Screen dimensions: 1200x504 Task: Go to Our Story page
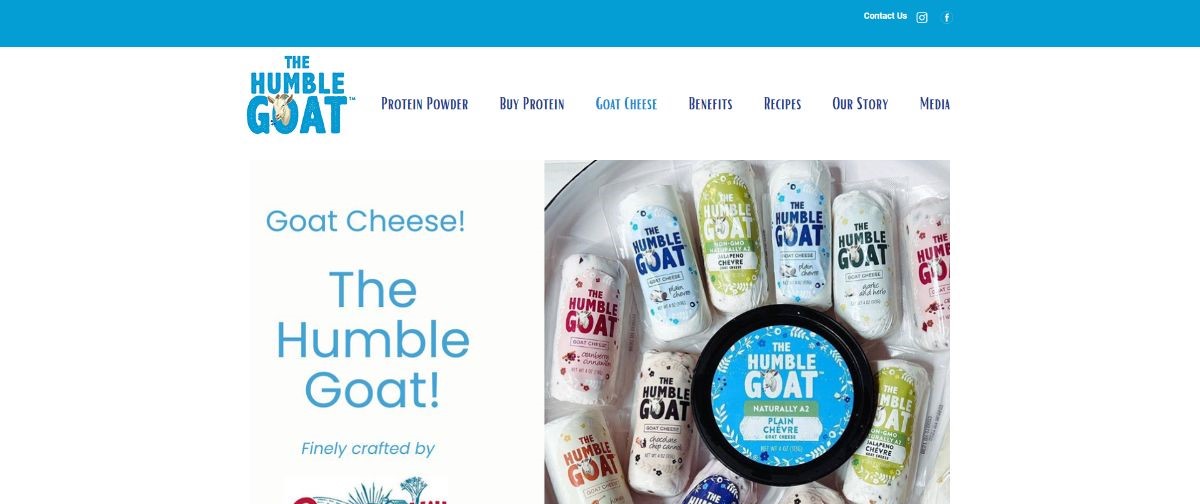[860, 104]
